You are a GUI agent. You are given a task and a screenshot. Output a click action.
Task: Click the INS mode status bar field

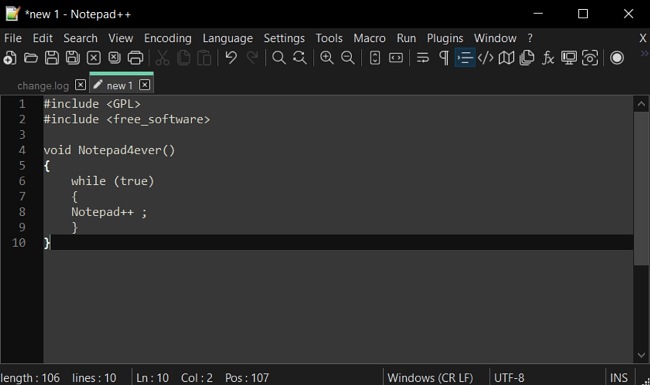tap(618, 378)
